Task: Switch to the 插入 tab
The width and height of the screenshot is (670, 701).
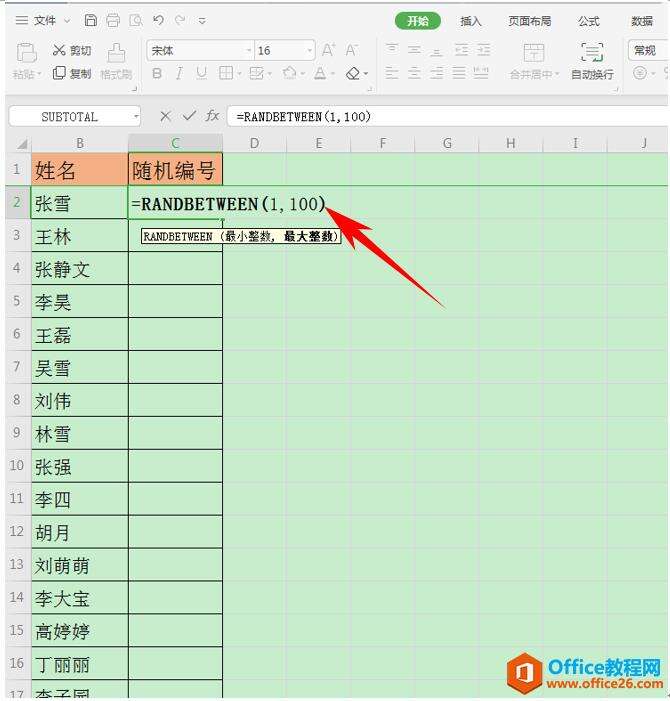Action: [470, 21]
